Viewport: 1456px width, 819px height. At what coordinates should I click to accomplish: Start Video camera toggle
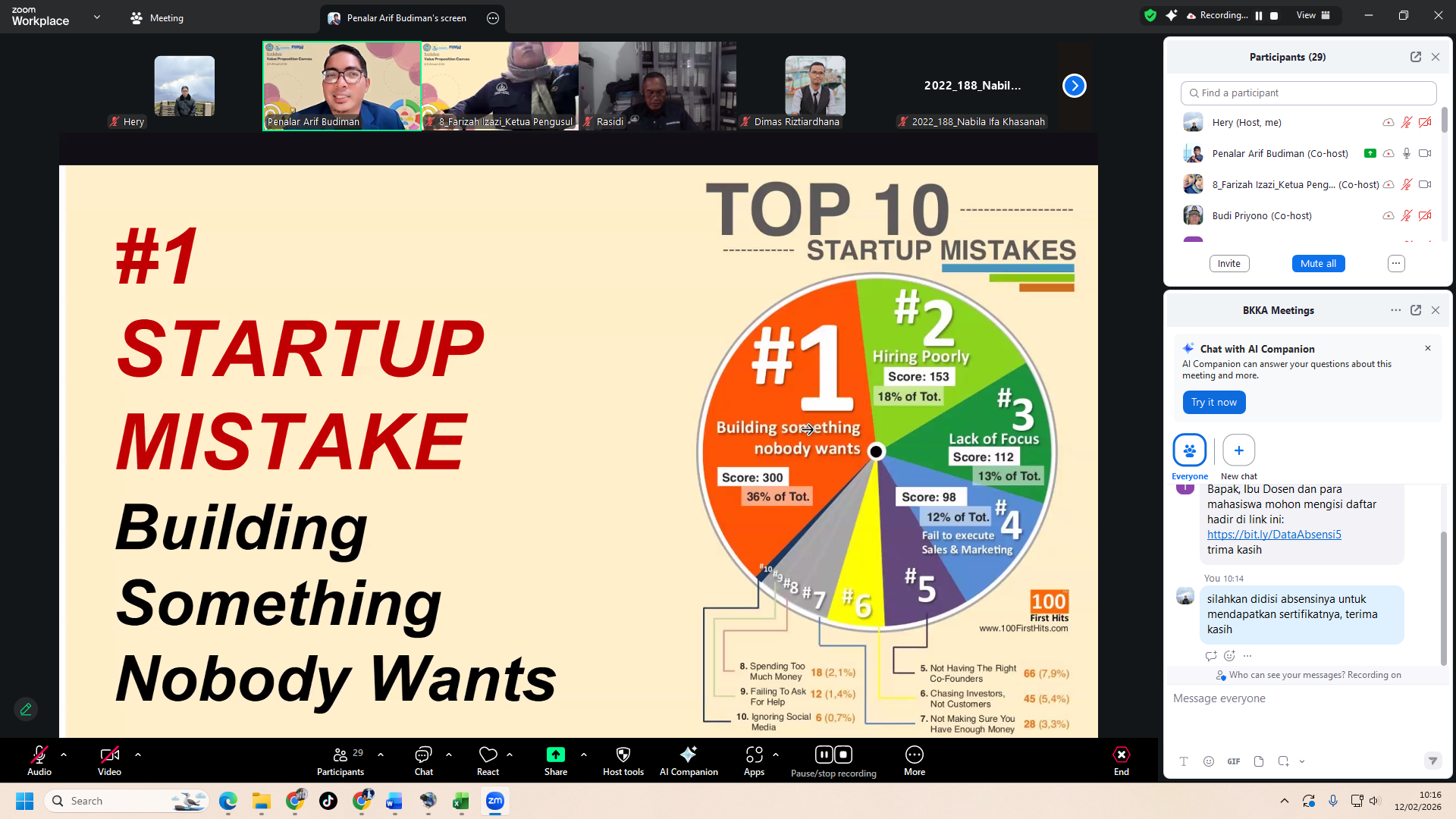coord(109,755)
